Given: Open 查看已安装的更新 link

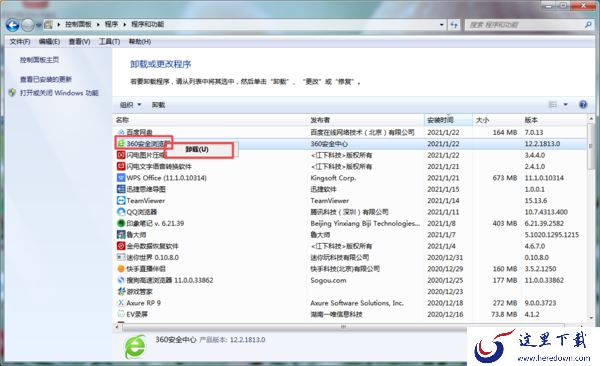Looking at the screenshot, I should (x=46, y=79).
